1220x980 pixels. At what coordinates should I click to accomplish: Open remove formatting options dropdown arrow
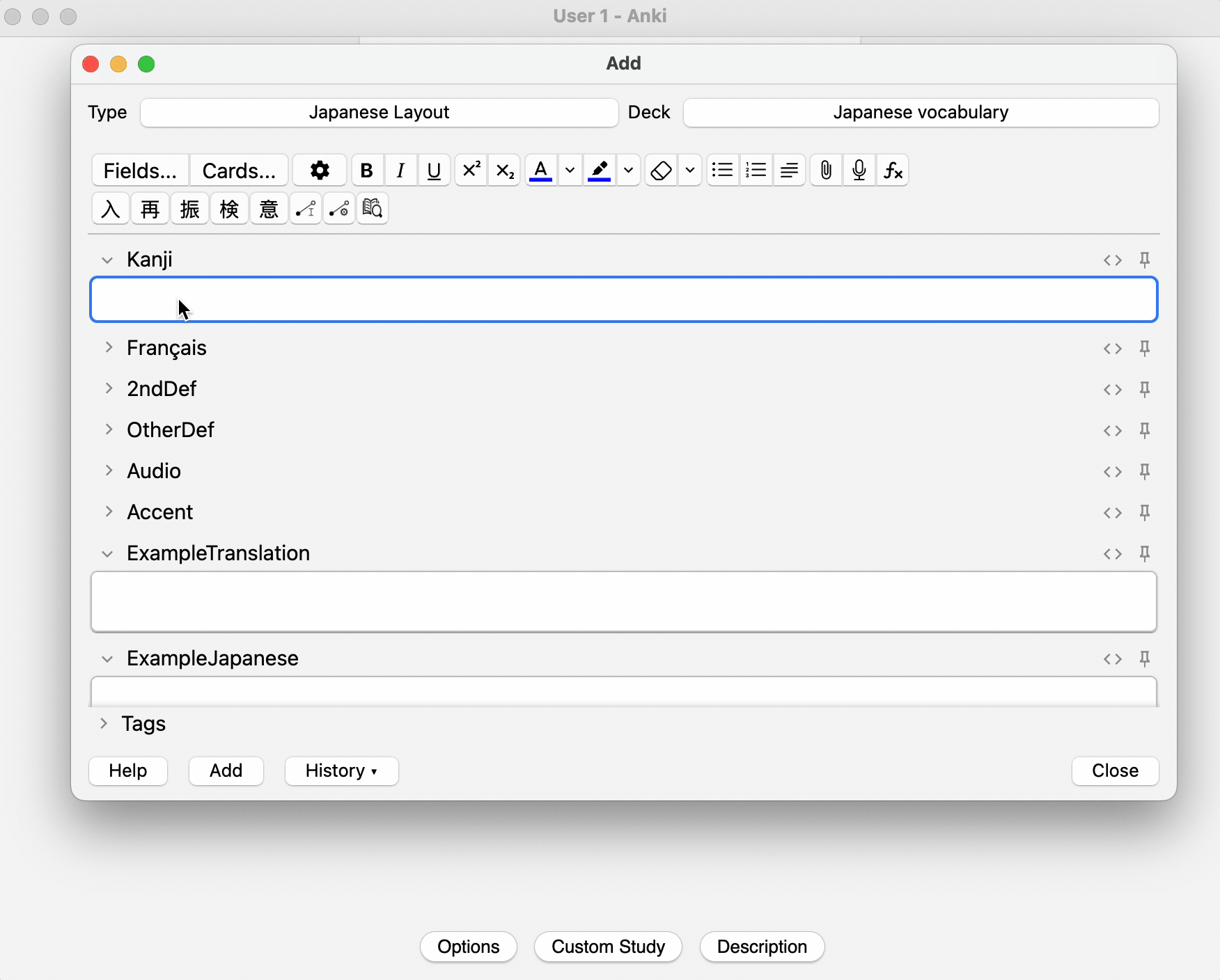pos(690,171)
